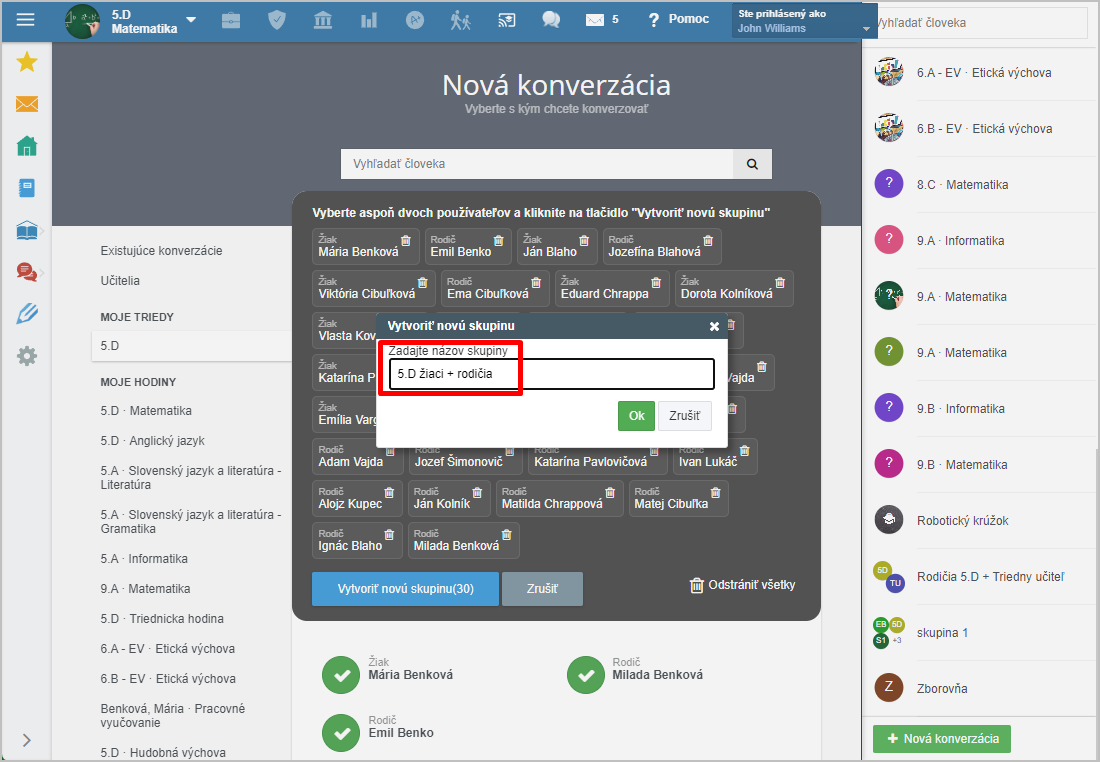The width and height of the screenshot is (1100, 762).
Task: Open the hamburger menu in top bar
Action: pos(25,20)
